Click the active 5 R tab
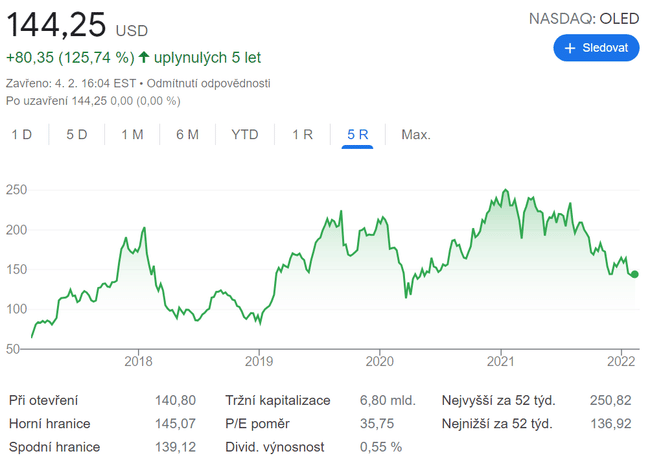The height and width of the screenshot is (465, 650). point(357,134)
